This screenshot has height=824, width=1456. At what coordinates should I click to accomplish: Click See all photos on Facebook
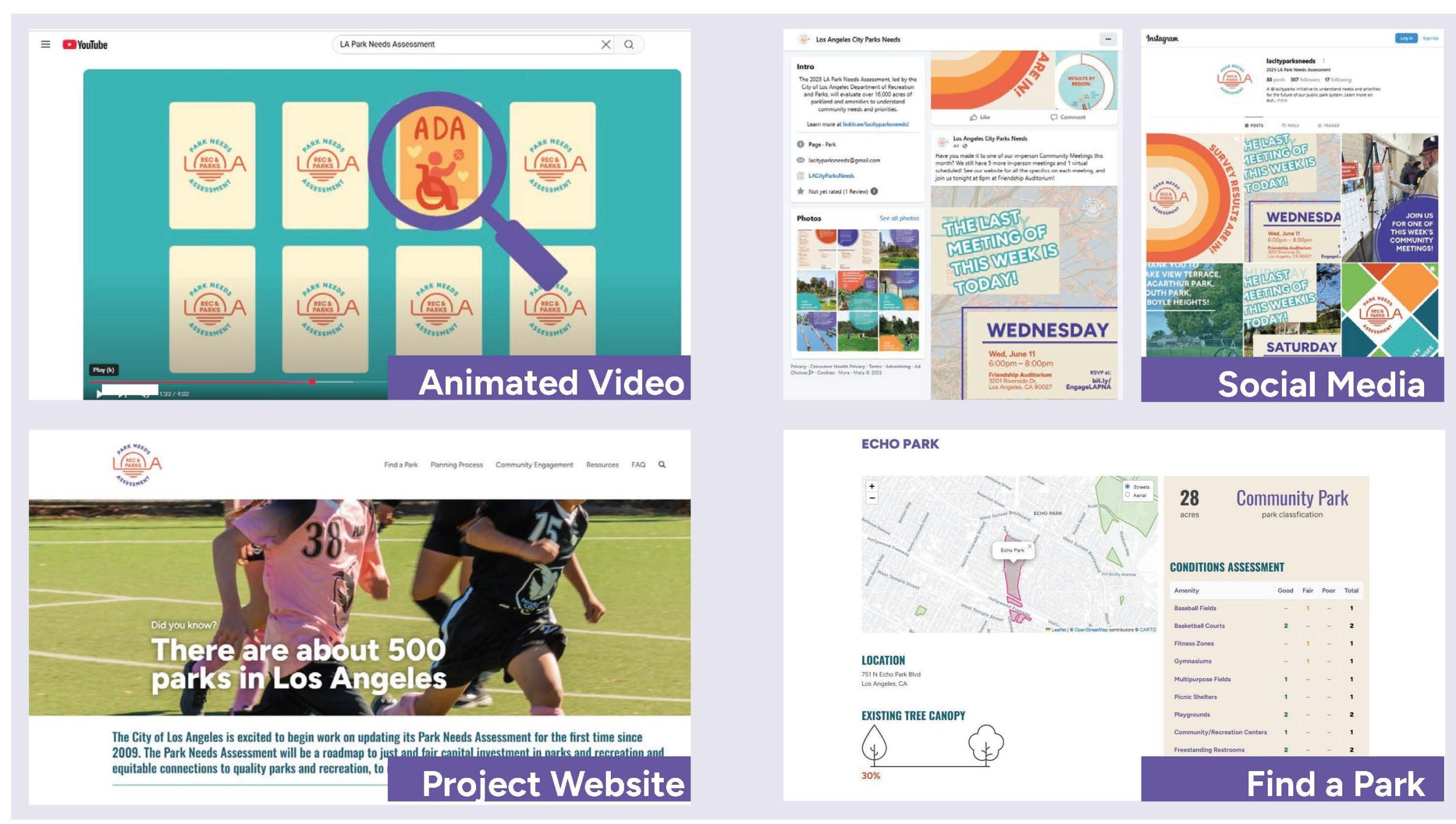[899, 218]
